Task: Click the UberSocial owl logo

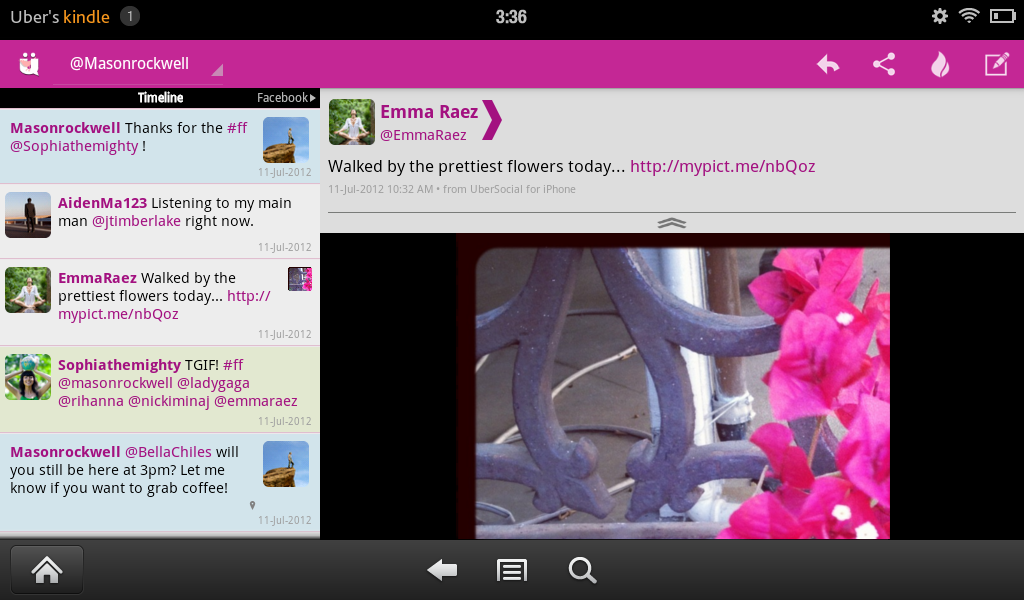Action: coord(28,62)
